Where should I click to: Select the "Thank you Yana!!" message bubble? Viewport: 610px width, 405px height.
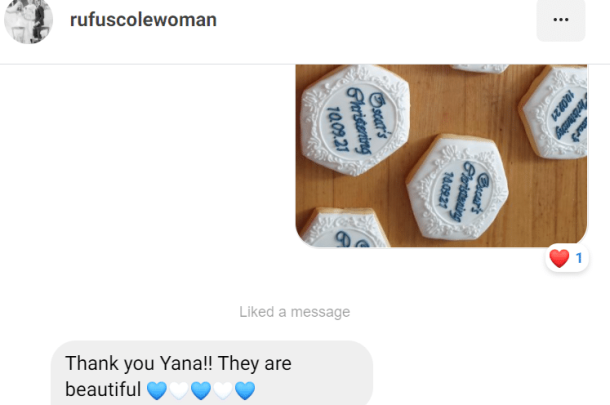pos(212,373)
